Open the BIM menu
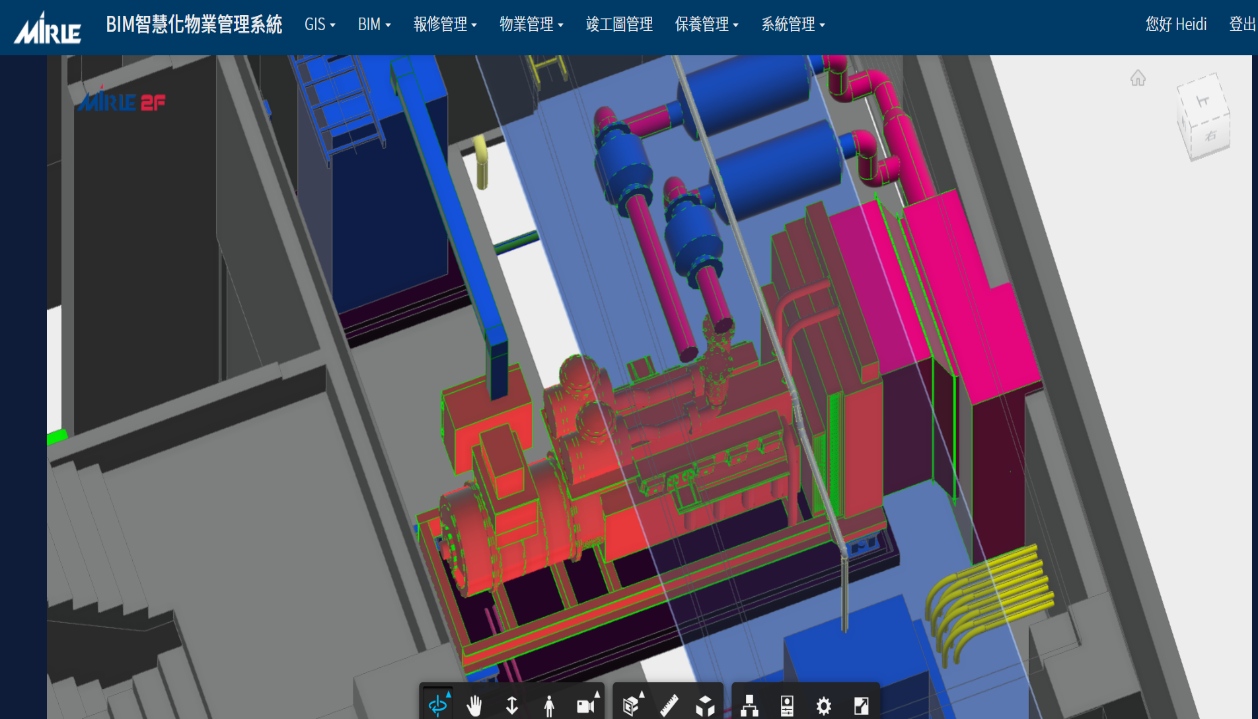Viewport: 1258px width, 719px height. pyautogui.click(x=372, y=25)
